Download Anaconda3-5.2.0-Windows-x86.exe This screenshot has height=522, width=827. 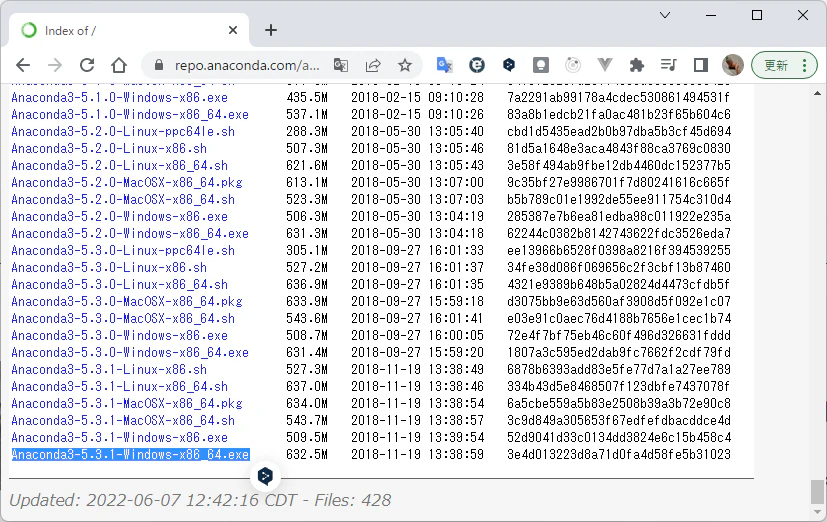119,217
